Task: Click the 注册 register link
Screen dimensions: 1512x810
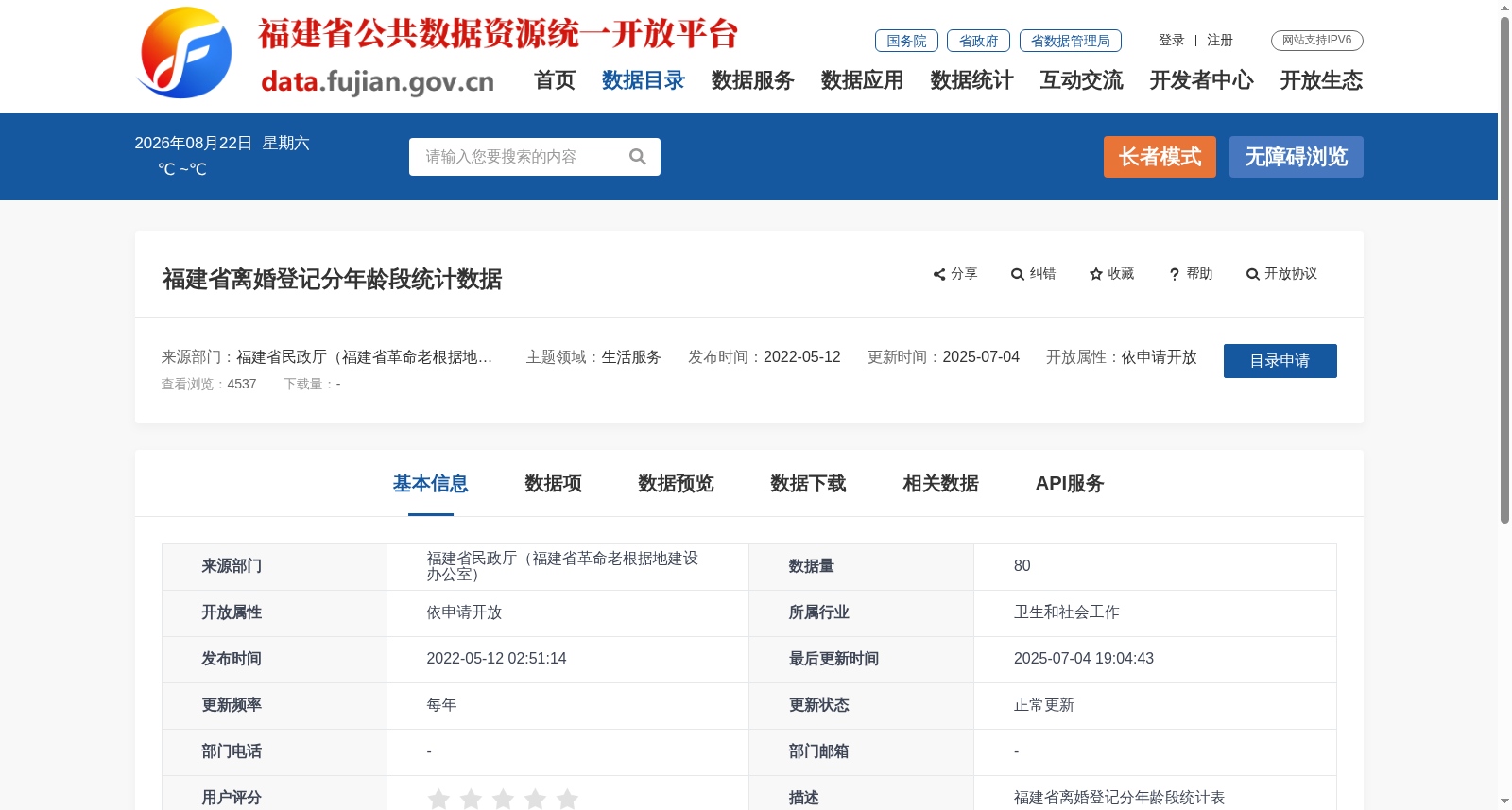Action: tap(1220, 40)
